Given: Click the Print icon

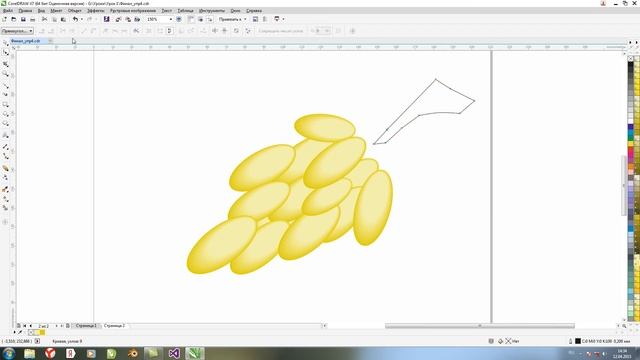Looking at the screenshot, I should coord(33,19).
